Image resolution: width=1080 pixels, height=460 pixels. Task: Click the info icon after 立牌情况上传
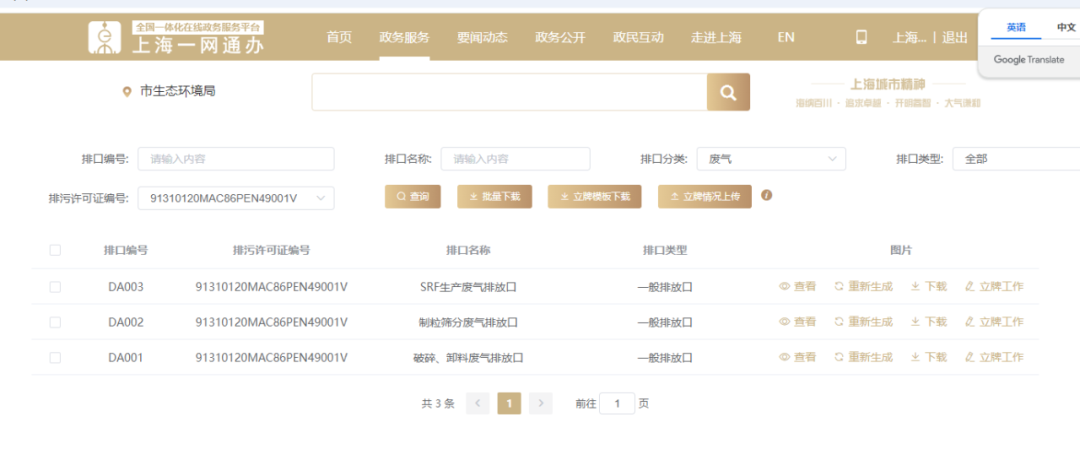click(767, 196)
